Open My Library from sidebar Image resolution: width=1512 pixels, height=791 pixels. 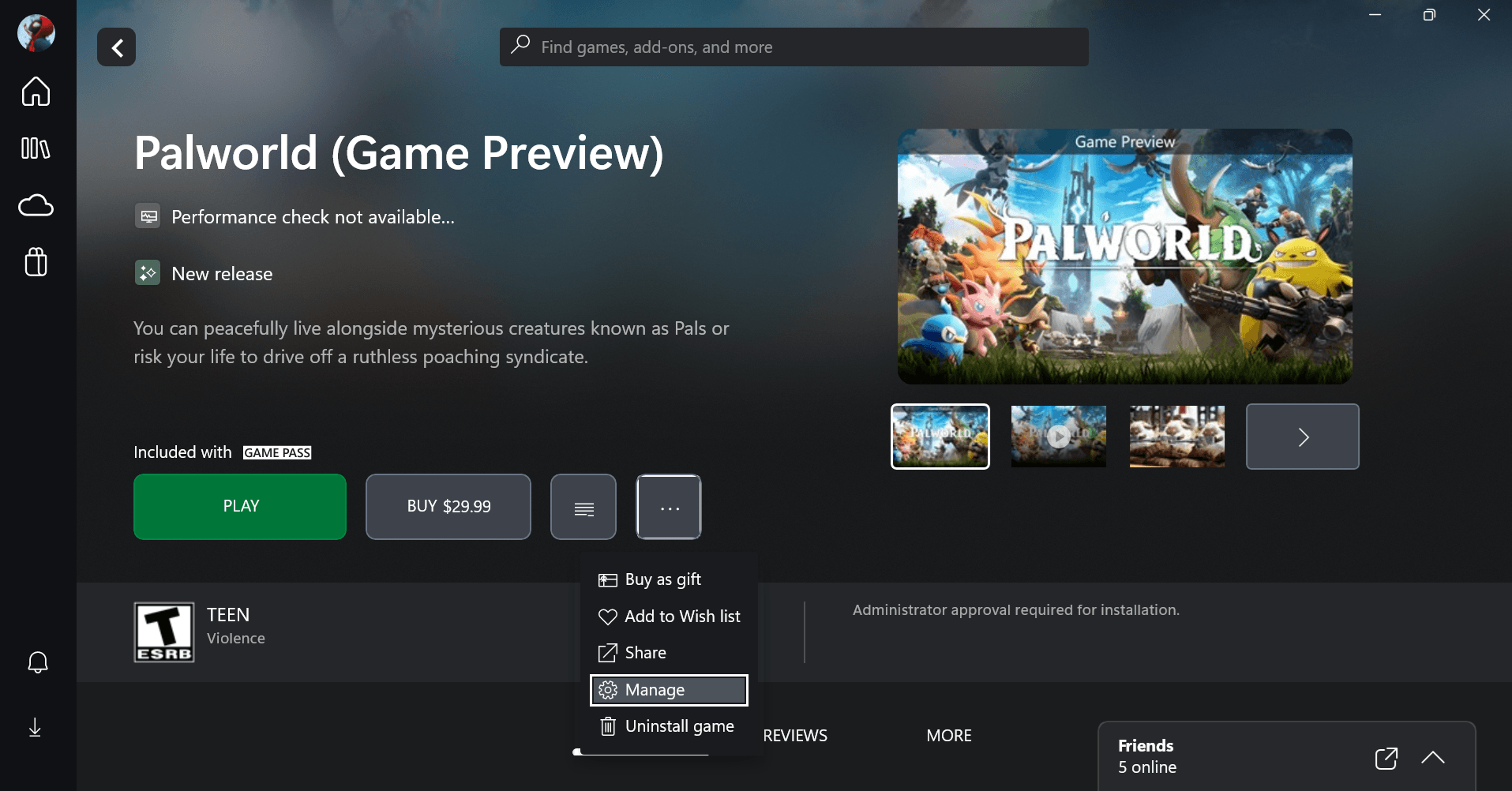pos(36,148)
